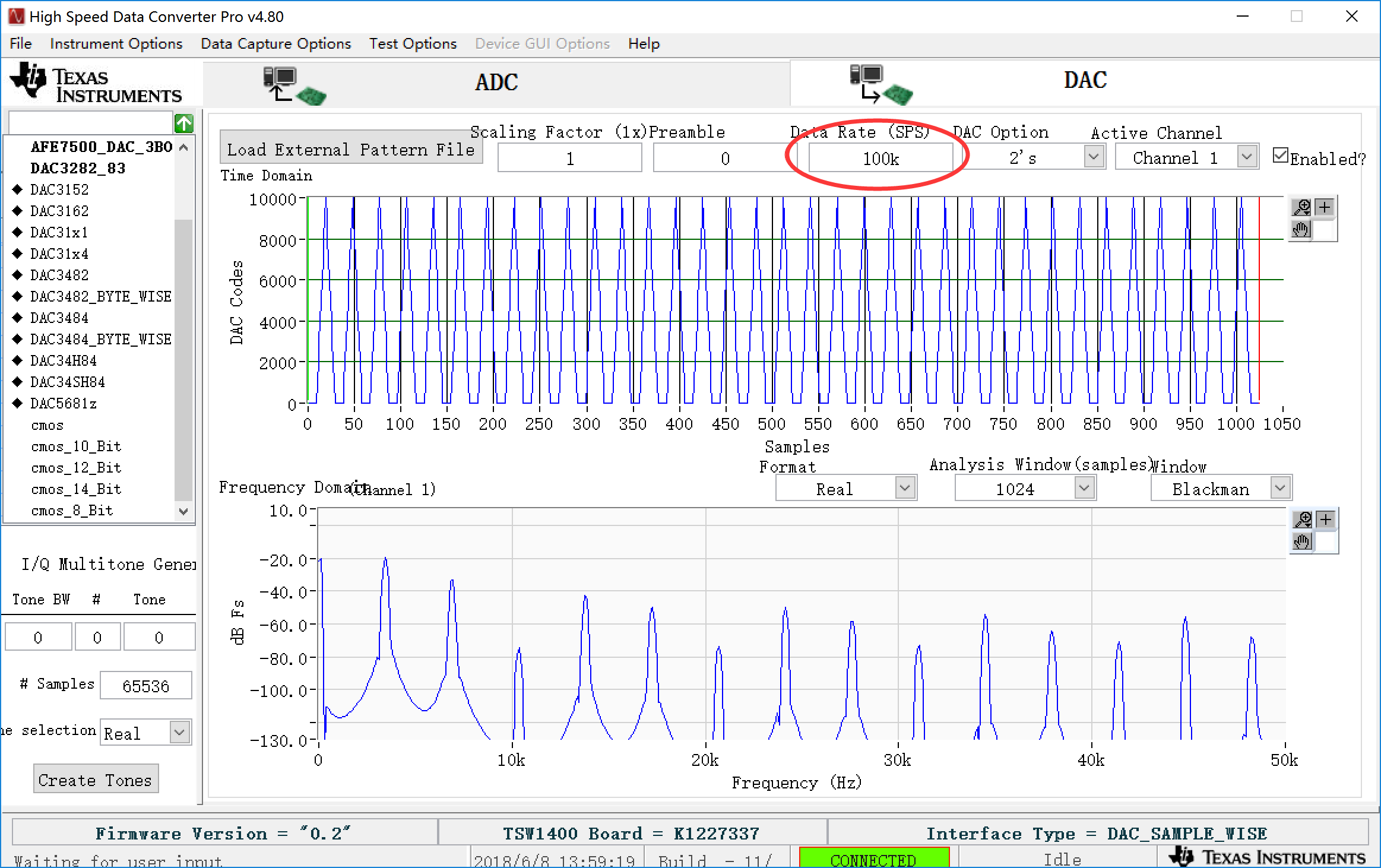Switch to the ADC tab
This screenshot has height=868, width=1381.
[x=496, y=83]
